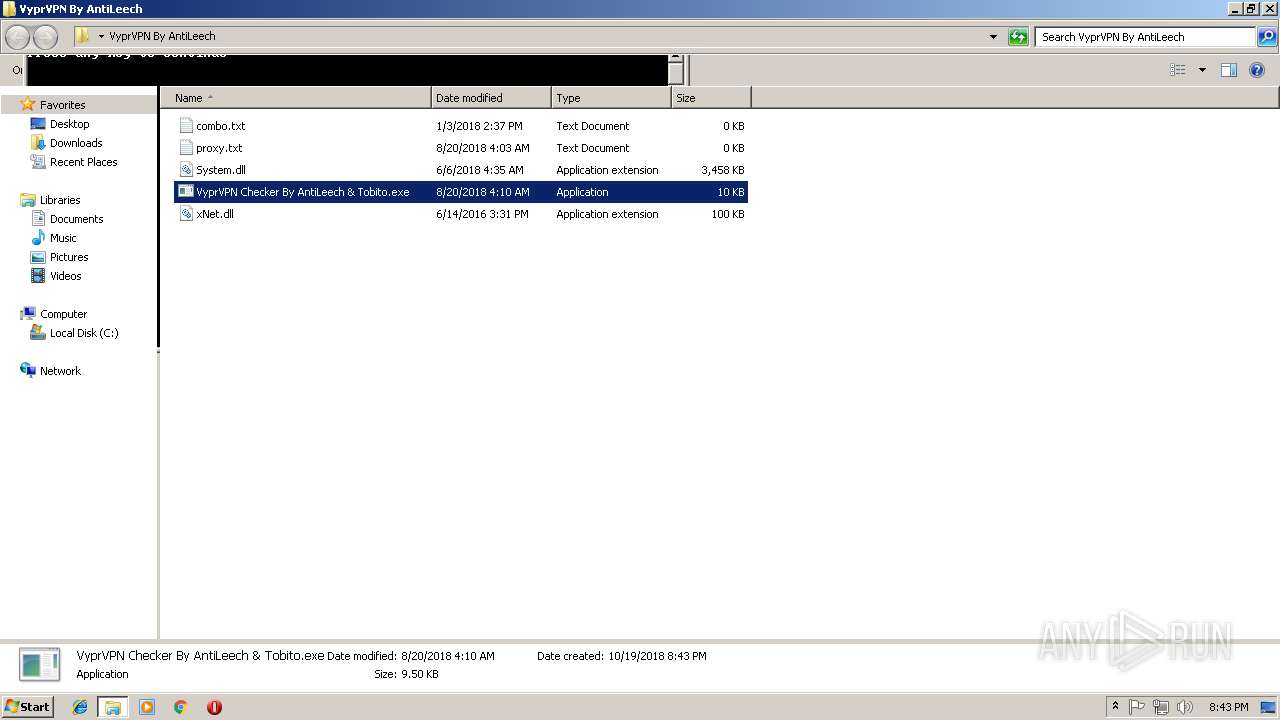Click the refresh button beside the address bar
Viewport: 1280px width, 720px height.
pos(1018,37)
